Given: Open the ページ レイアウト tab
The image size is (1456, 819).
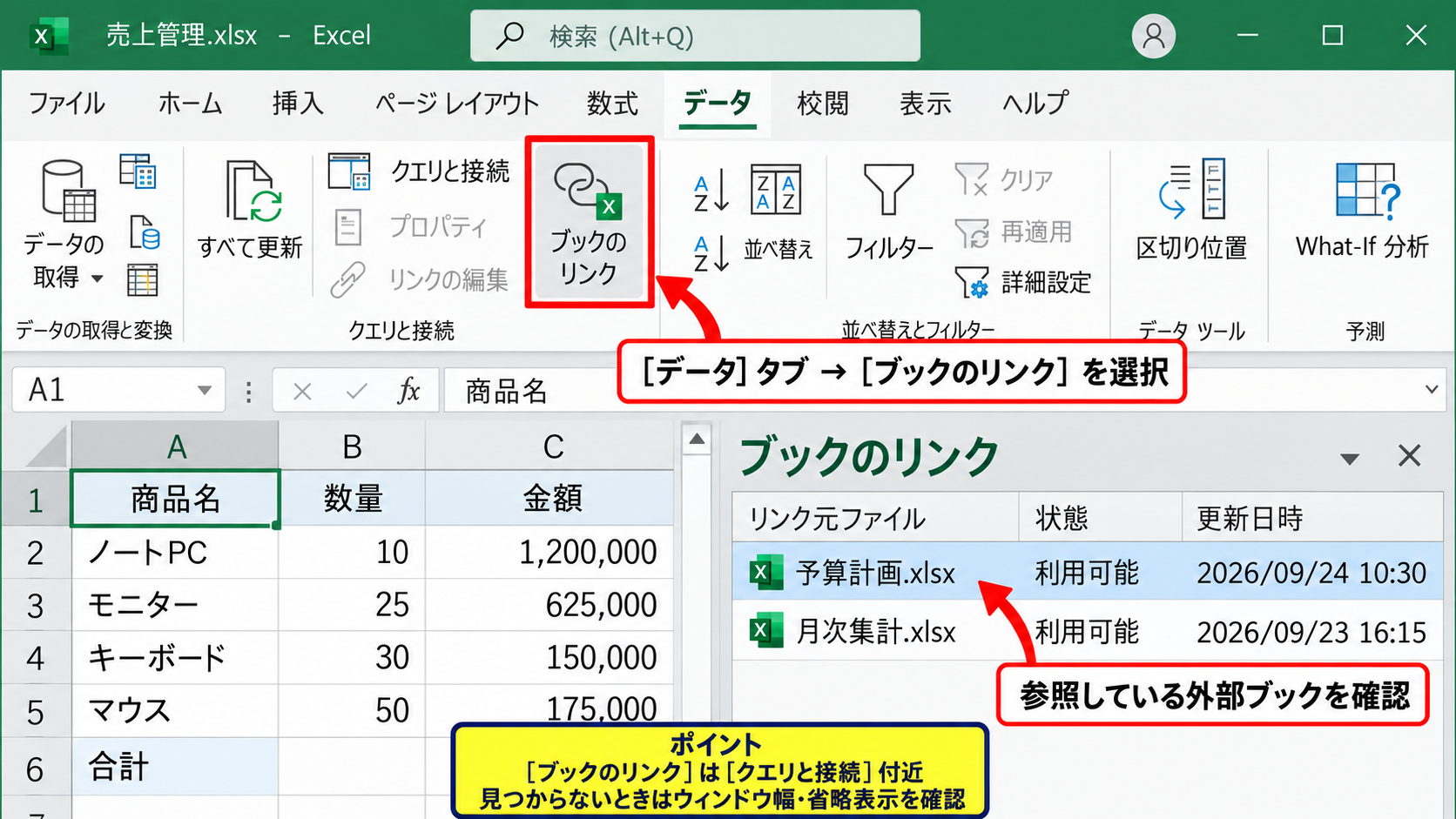Looking at the screenshot, I should point(457,104).
